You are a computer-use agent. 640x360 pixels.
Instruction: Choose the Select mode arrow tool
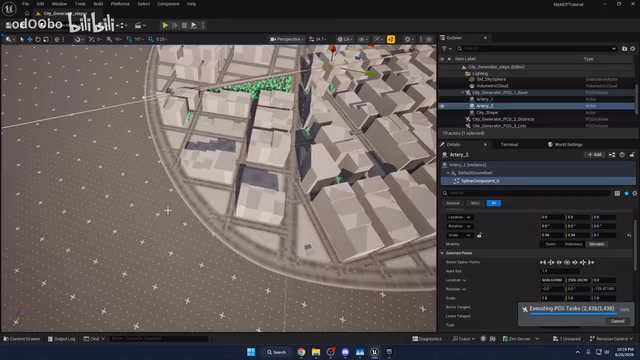[x=22, y=40]
